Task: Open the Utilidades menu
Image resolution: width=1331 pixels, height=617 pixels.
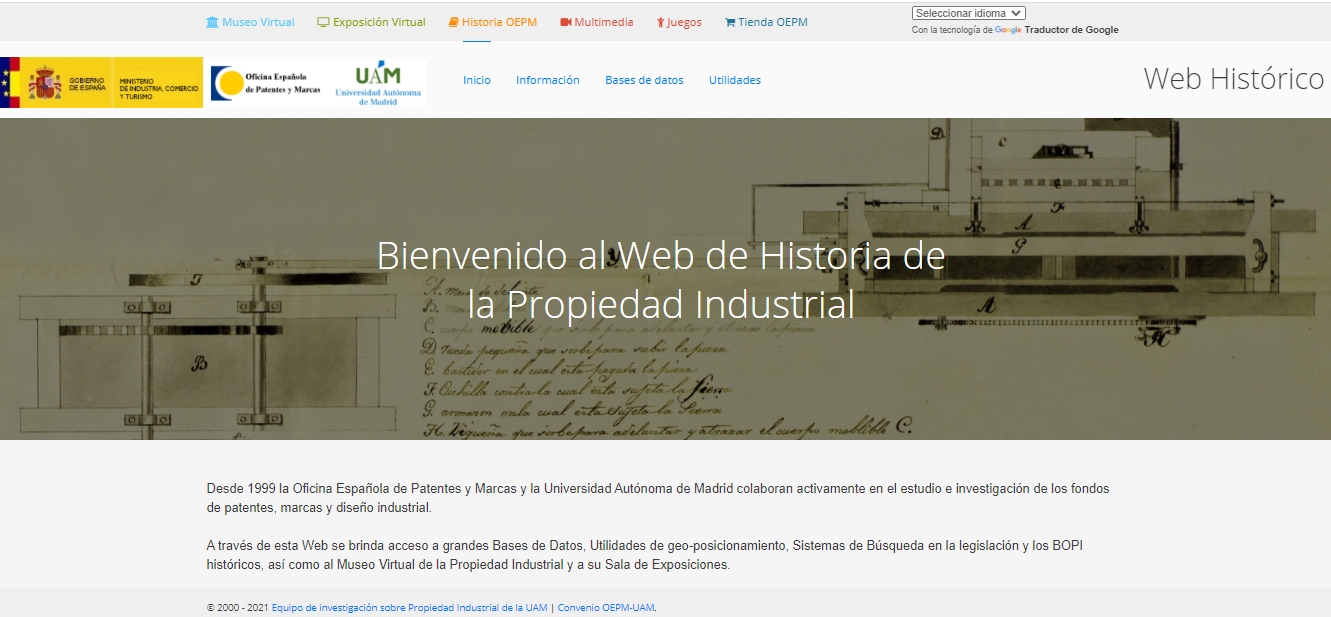Action: [x=735, y=80]
